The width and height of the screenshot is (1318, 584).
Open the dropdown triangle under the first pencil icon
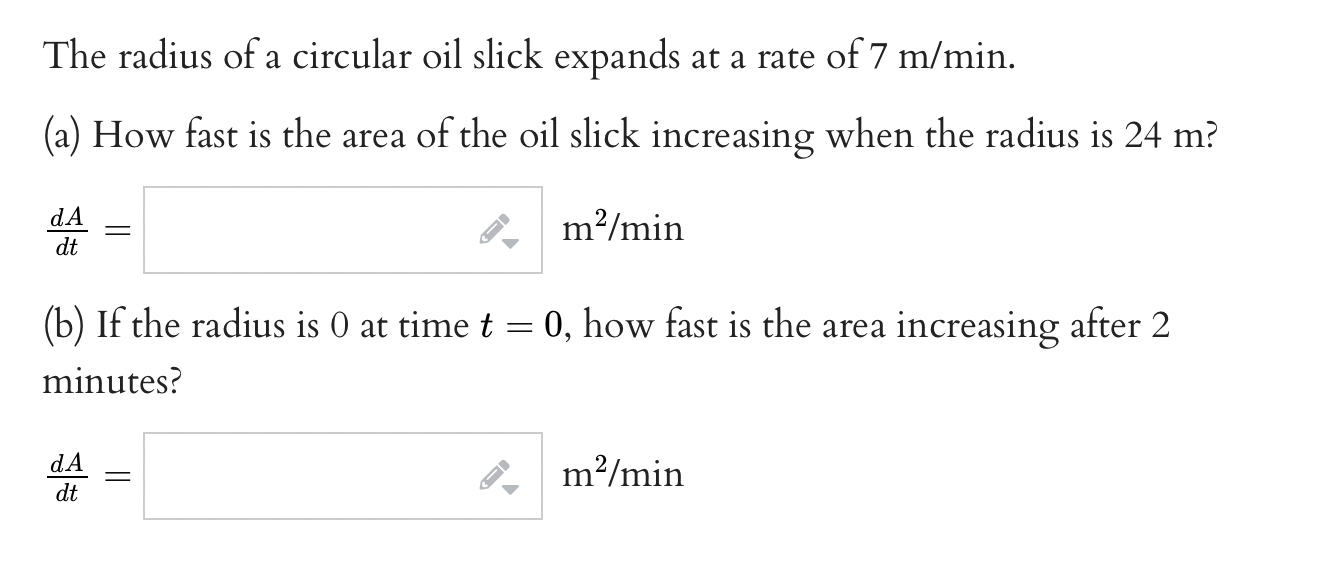[x=509, y=241]
